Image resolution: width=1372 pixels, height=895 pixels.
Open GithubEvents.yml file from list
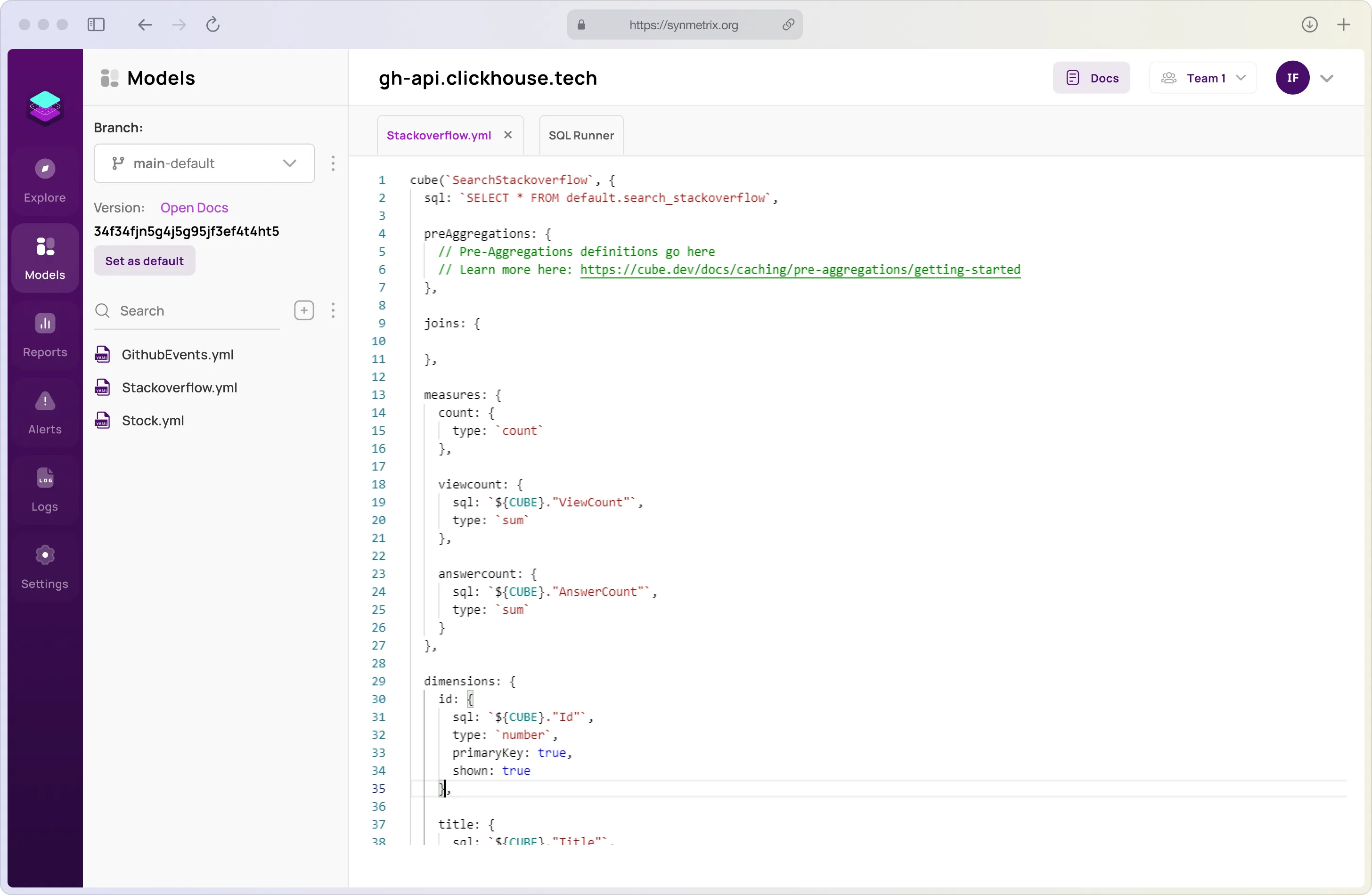(x=178, y=354)
